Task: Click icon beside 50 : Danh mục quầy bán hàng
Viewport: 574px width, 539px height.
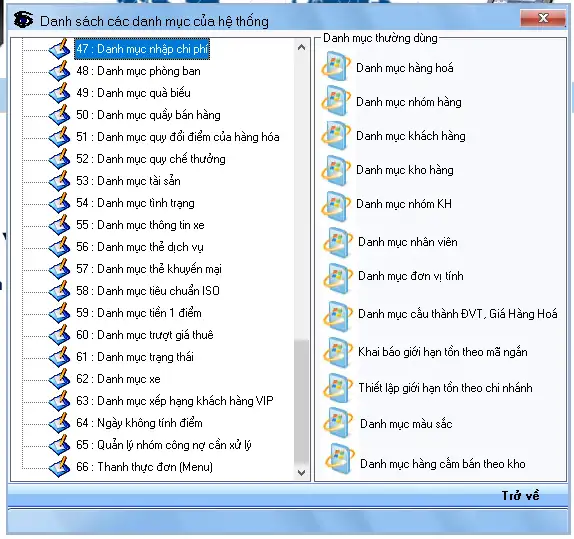Action: point(60,115)
